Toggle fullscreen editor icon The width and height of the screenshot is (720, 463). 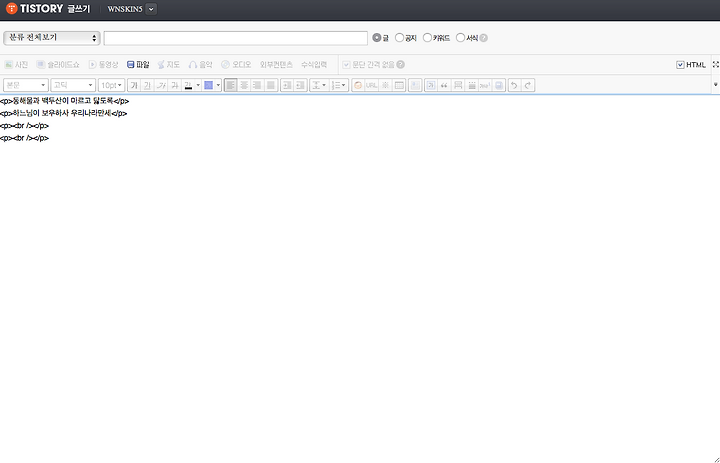tap(715, 65)
